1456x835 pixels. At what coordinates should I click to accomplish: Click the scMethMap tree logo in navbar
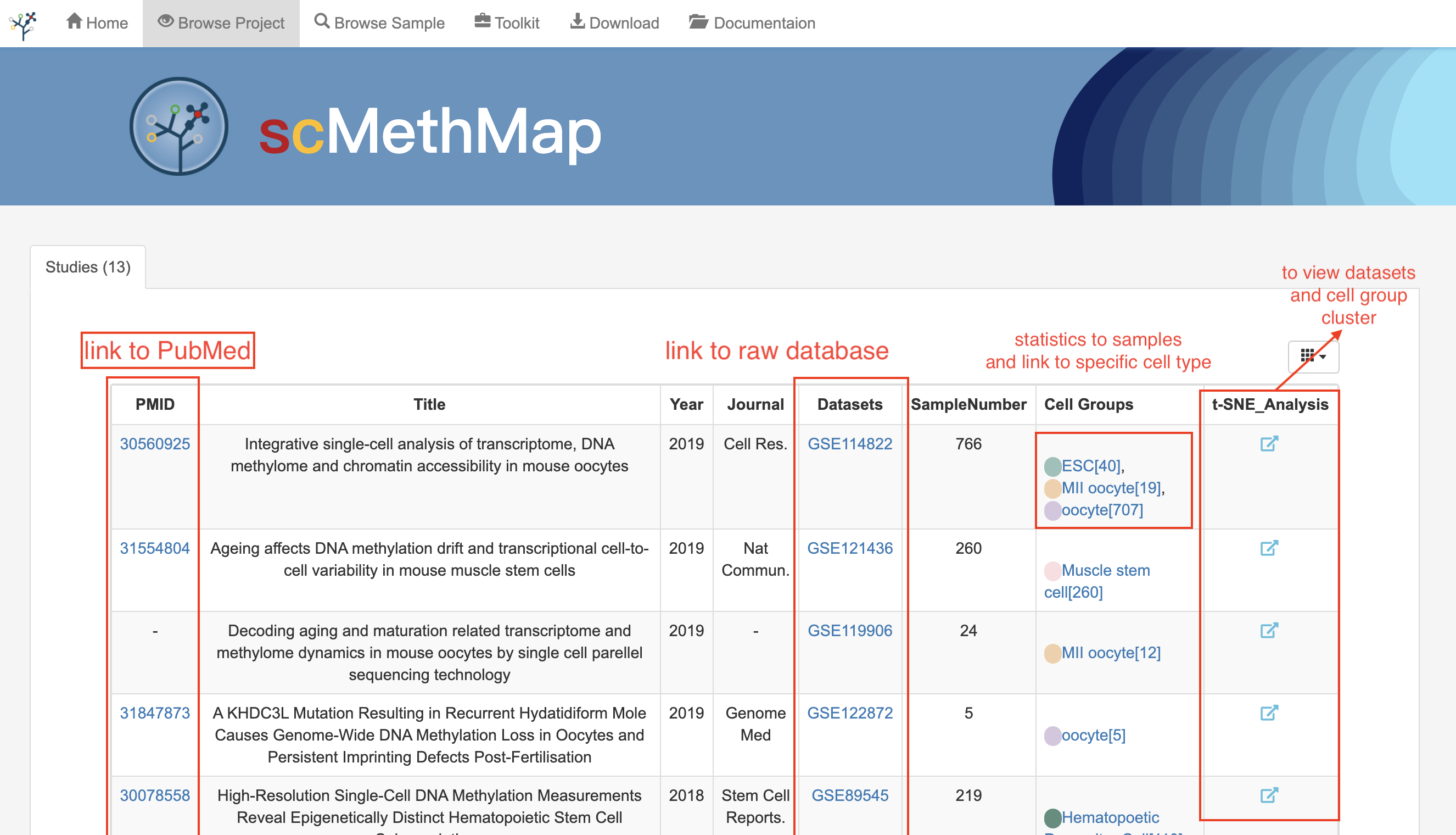click(x=23, y=24)
